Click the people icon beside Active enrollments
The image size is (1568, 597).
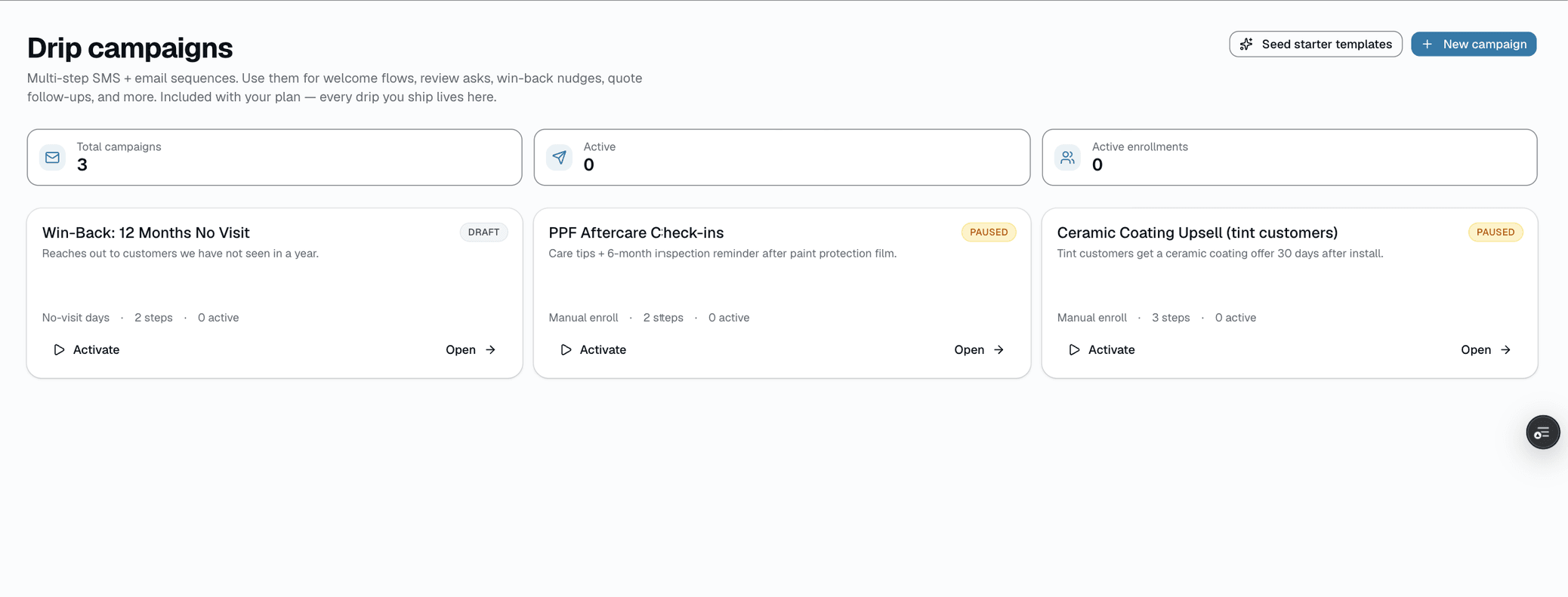coord(1067,157)
